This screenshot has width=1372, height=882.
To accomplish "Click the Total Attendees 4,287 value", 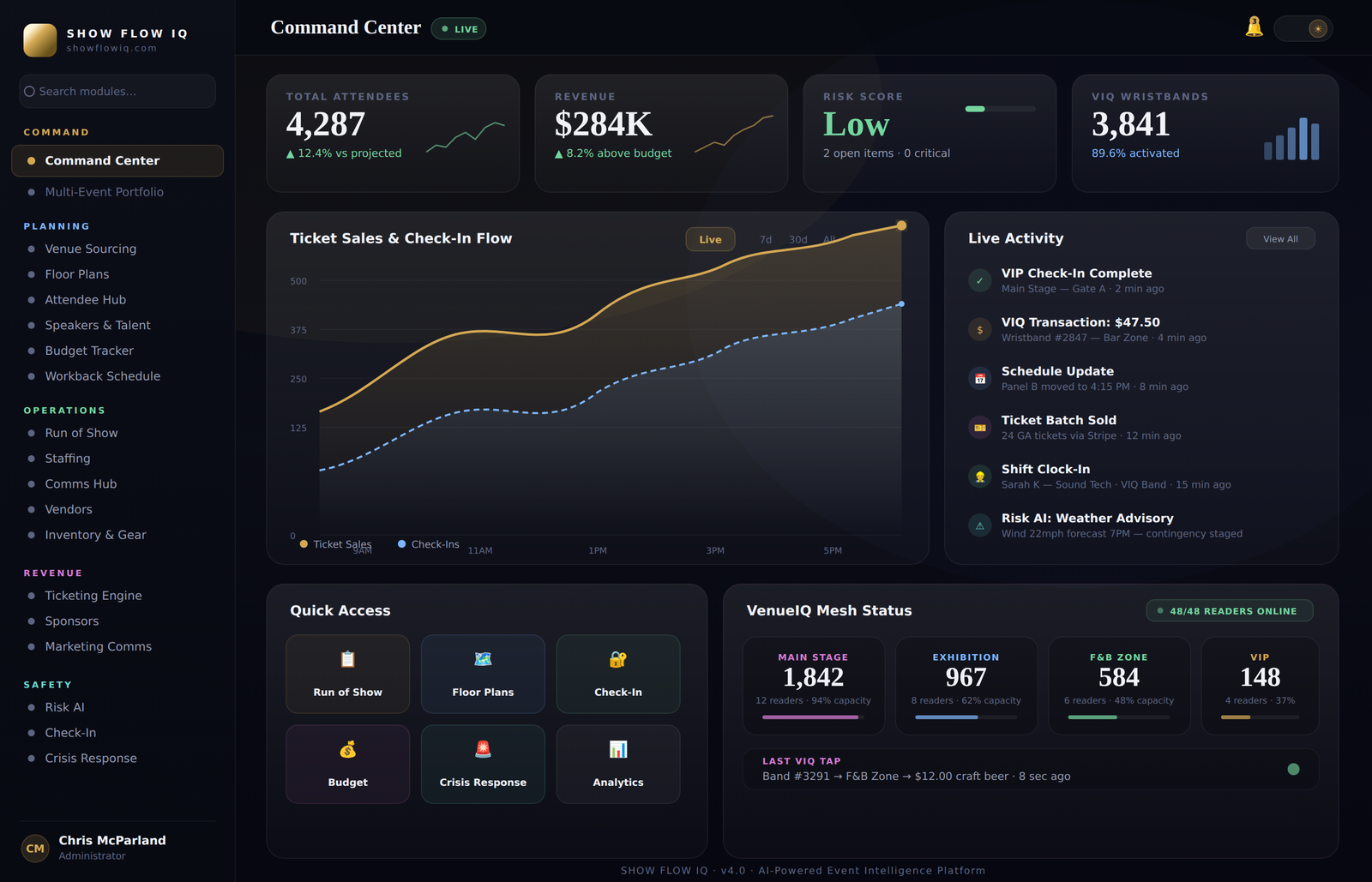I will coord(326,124).
